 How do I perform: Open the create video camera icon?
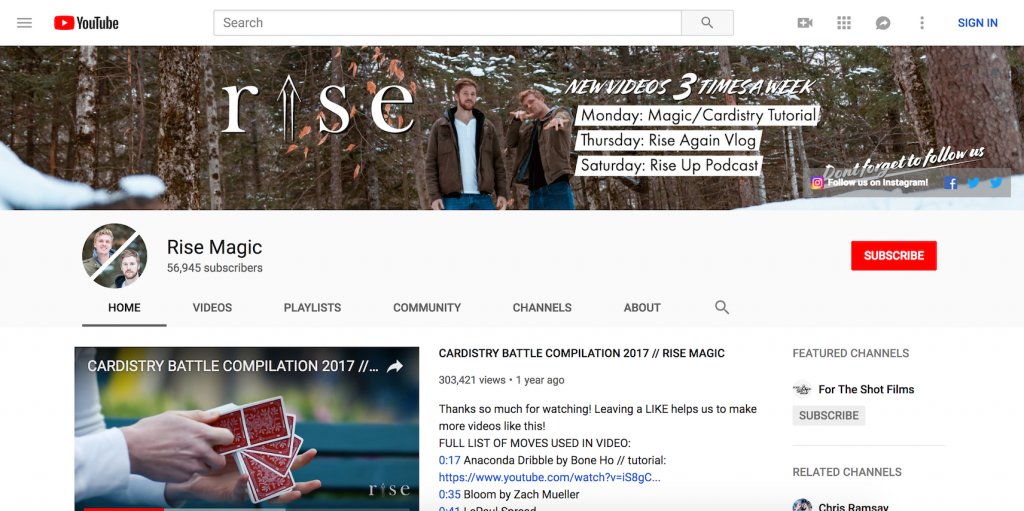tap(805, 23)
